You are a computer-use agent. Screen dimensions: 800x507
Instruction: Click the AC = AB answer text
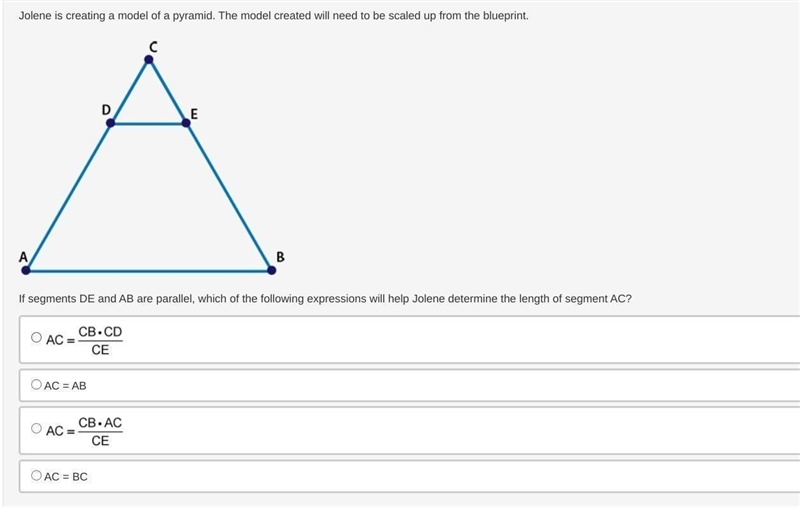point(65,386)
